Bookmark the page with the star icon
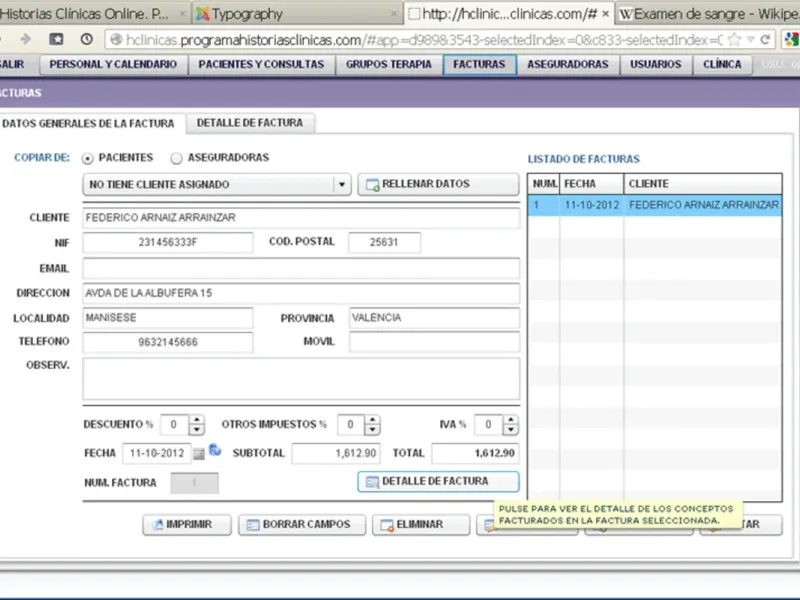This screenshot has width=800, height=600. pos(734,39)
